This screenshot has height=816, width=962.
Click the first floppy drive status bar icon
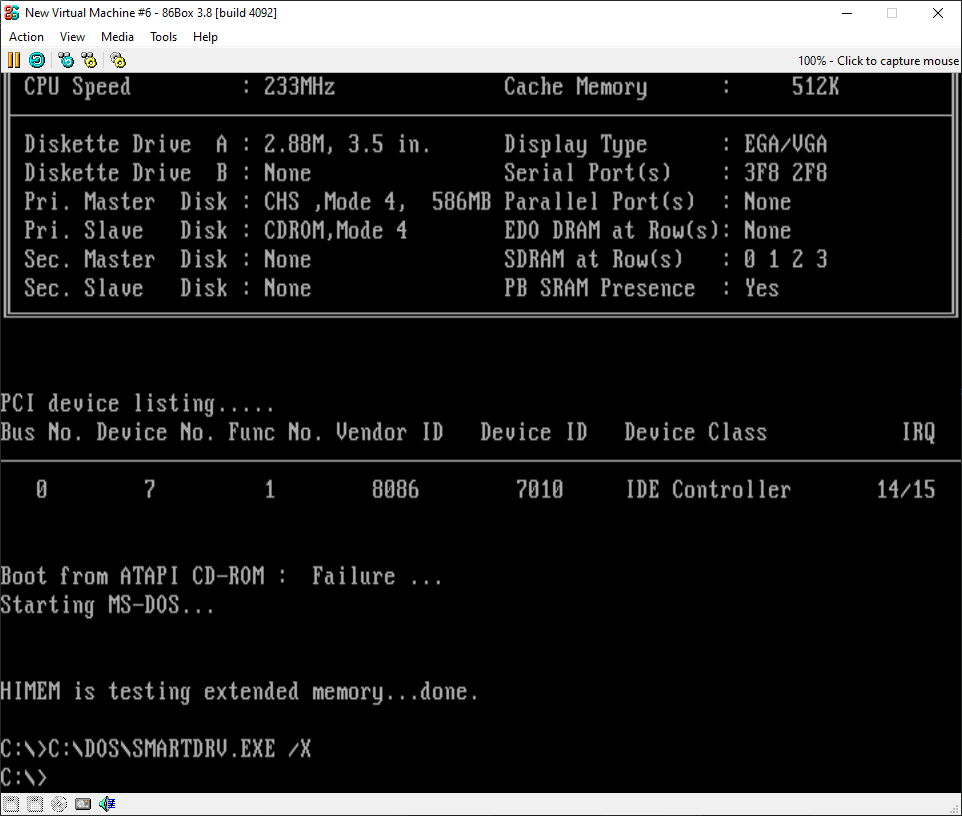[11, 804]
